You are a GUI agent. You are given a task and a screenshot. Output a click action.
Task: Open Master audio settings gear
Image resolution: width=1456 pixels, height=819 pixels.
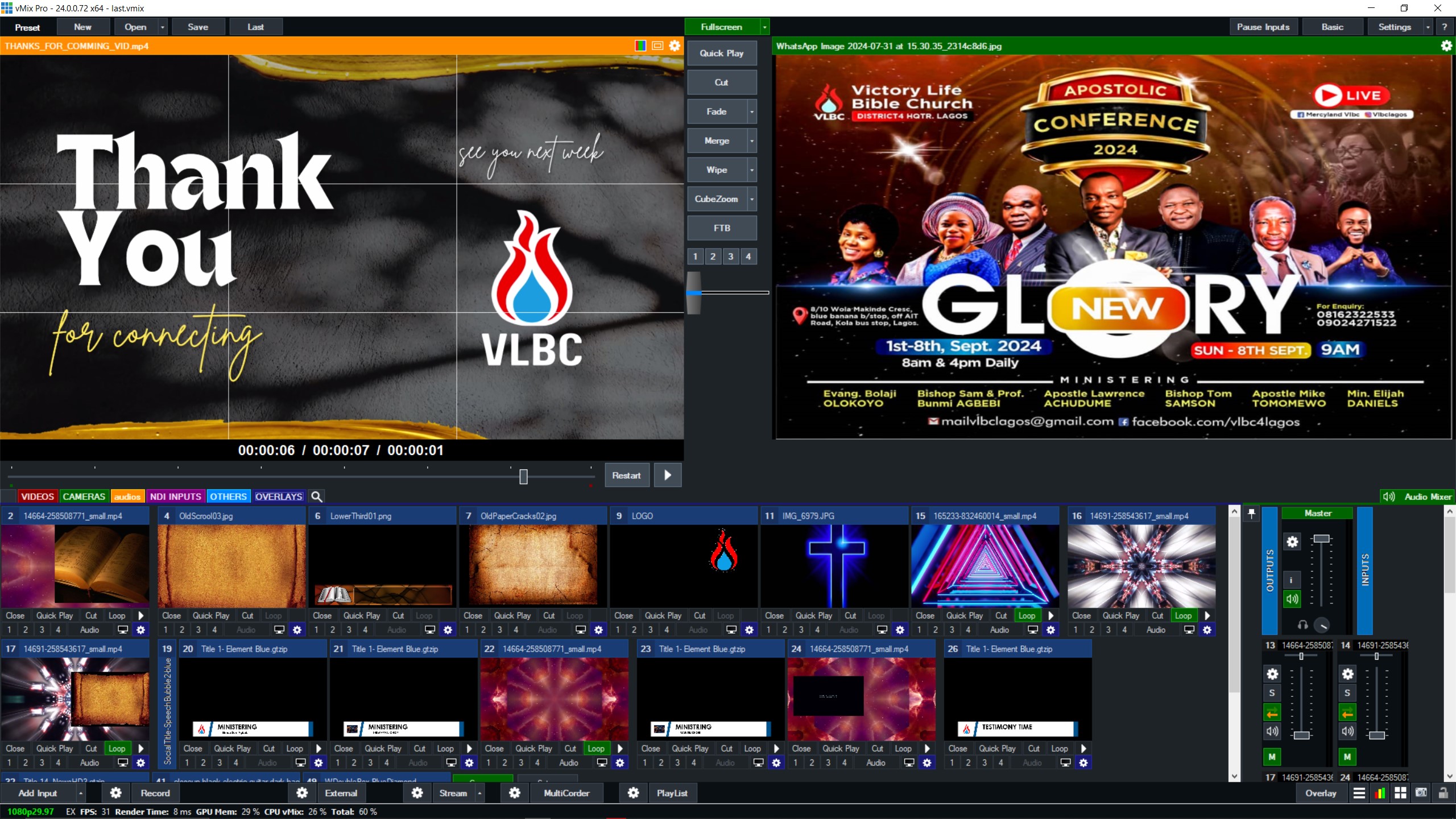[x=1292, y=541]
